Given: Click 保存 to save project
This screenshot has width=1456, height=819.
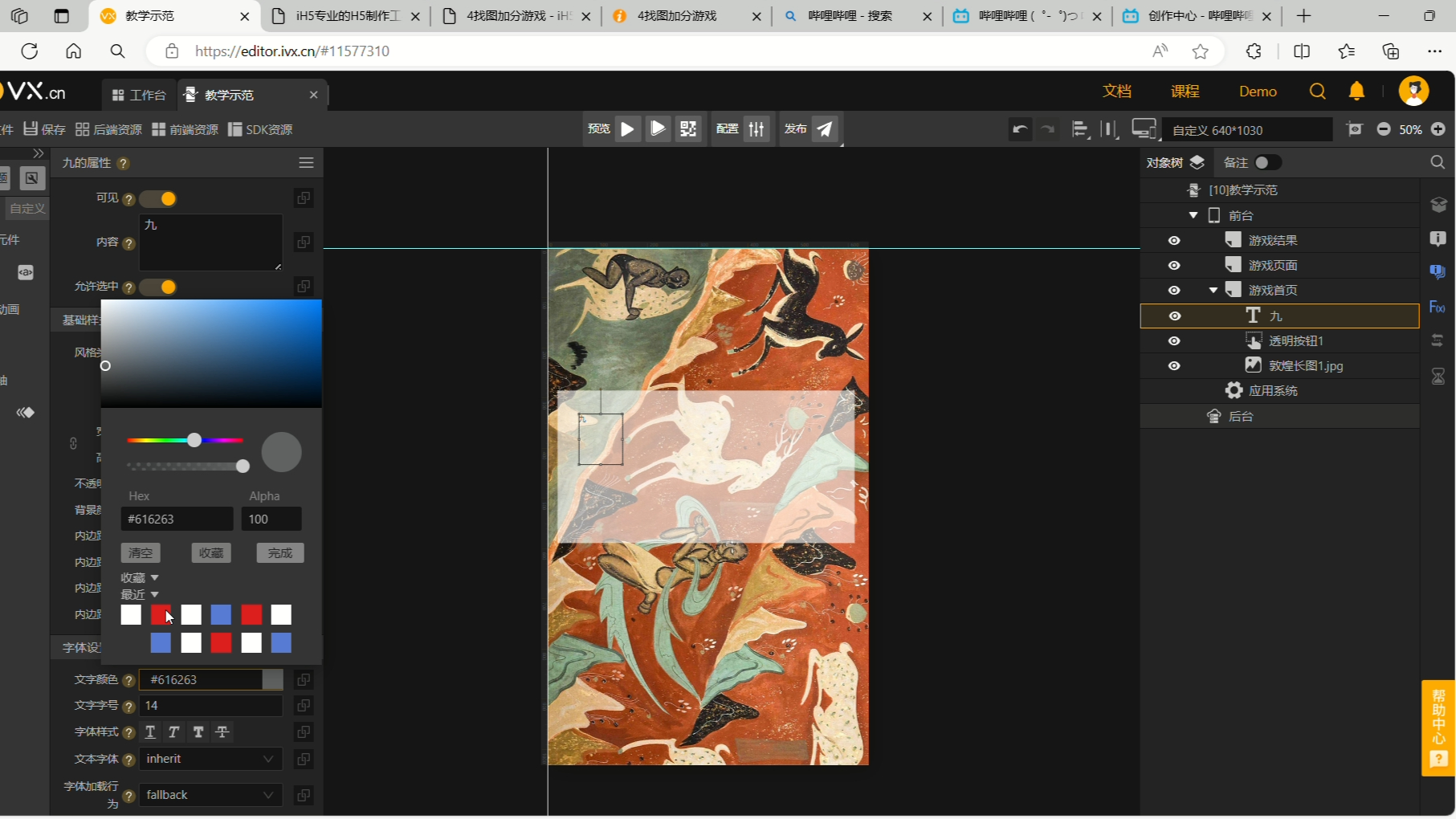Looking at the screenshot, I should 45,129.
